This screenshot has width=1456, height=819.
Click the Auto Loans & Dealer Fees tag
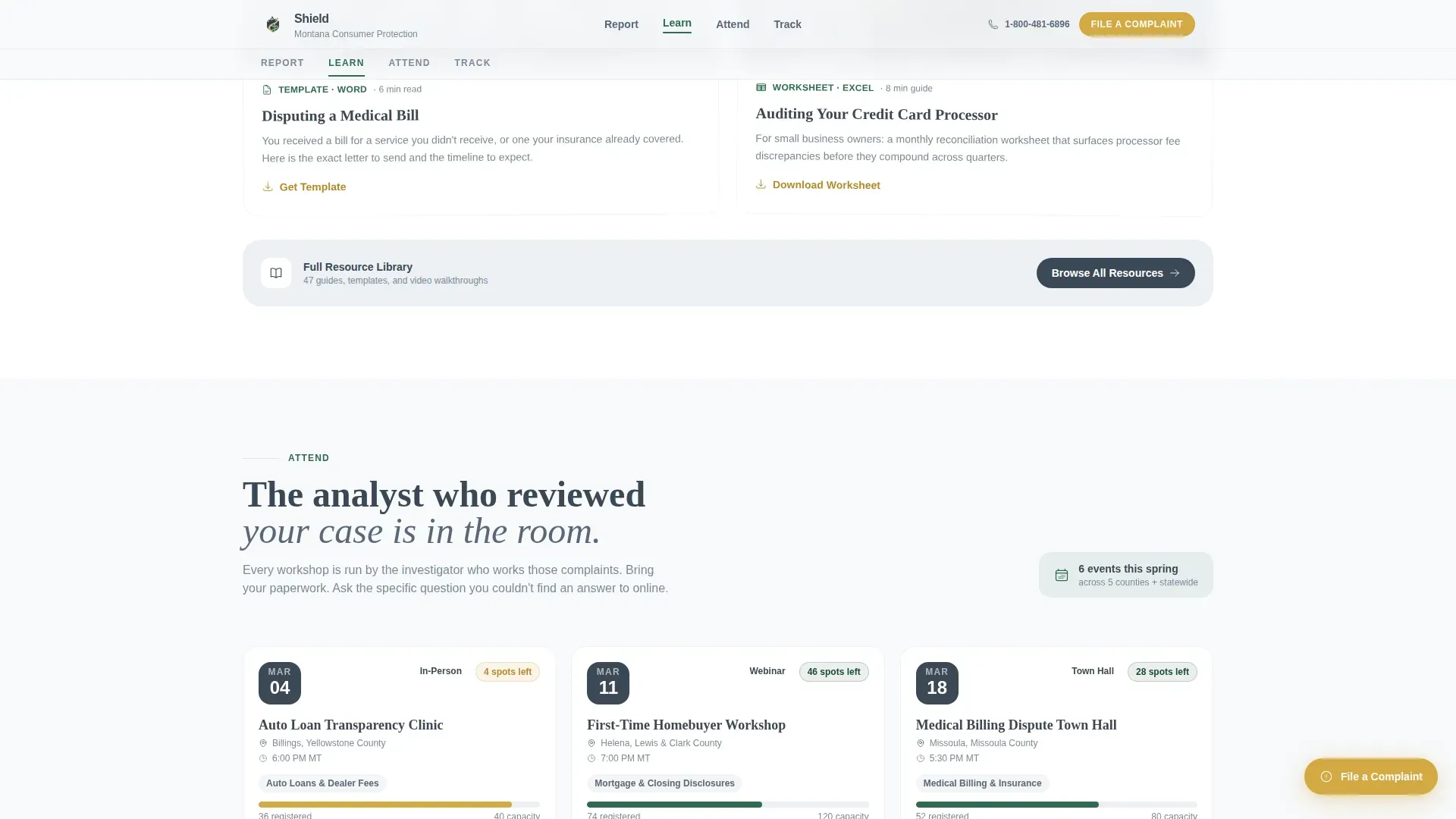(322, 783)
